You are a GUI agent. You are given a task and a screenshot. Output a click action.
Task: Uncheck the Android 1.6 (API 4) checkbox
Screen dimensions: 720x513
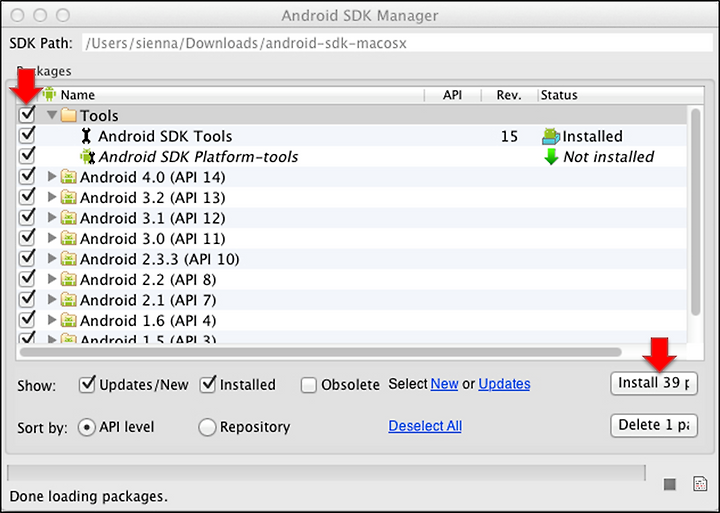click(x=27, y=319)
